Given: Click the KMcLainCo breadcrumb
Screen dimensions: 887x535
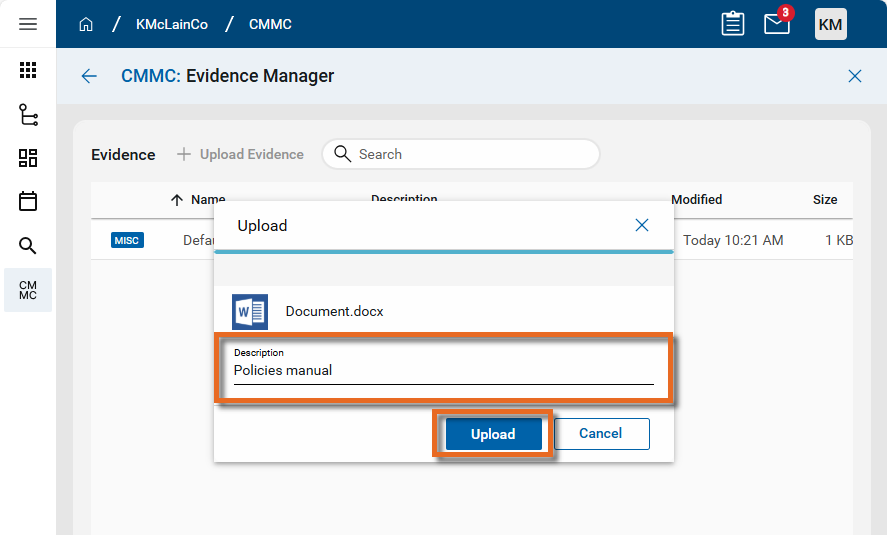Looking at the screenshot, I should point(172,24).
